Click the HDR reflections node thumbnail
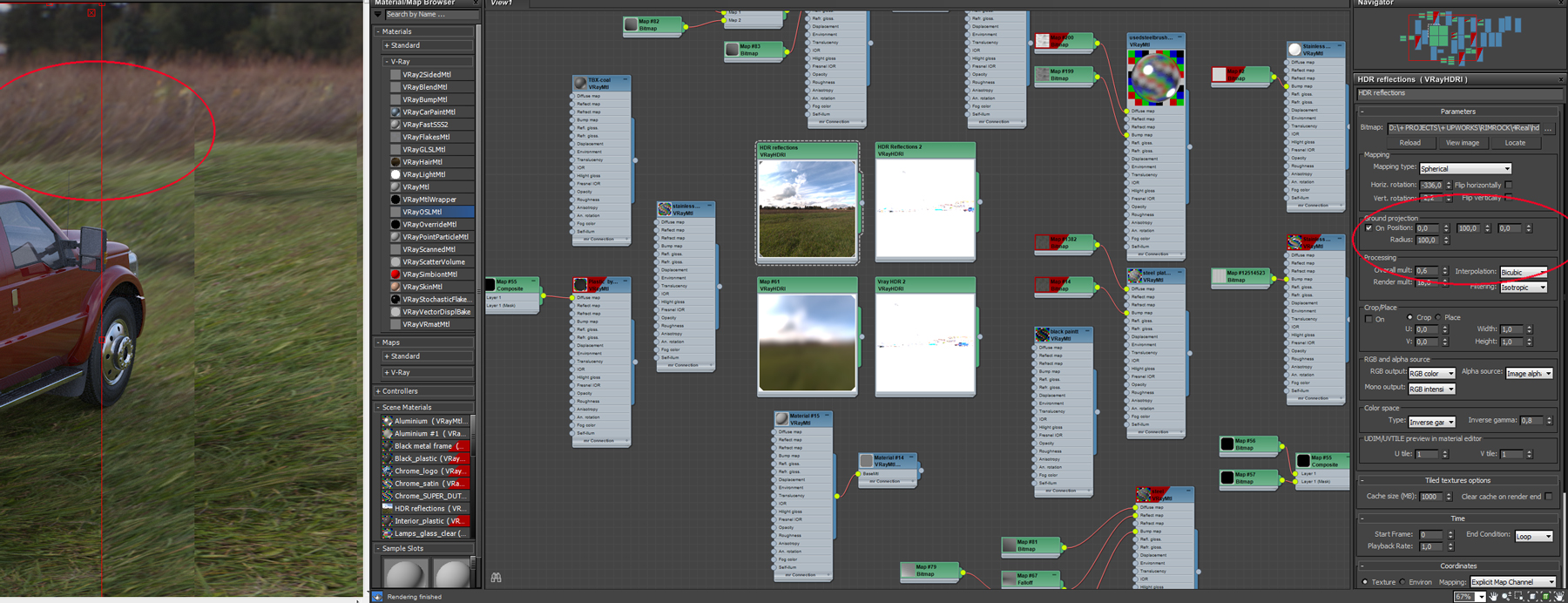 point(807,209)
